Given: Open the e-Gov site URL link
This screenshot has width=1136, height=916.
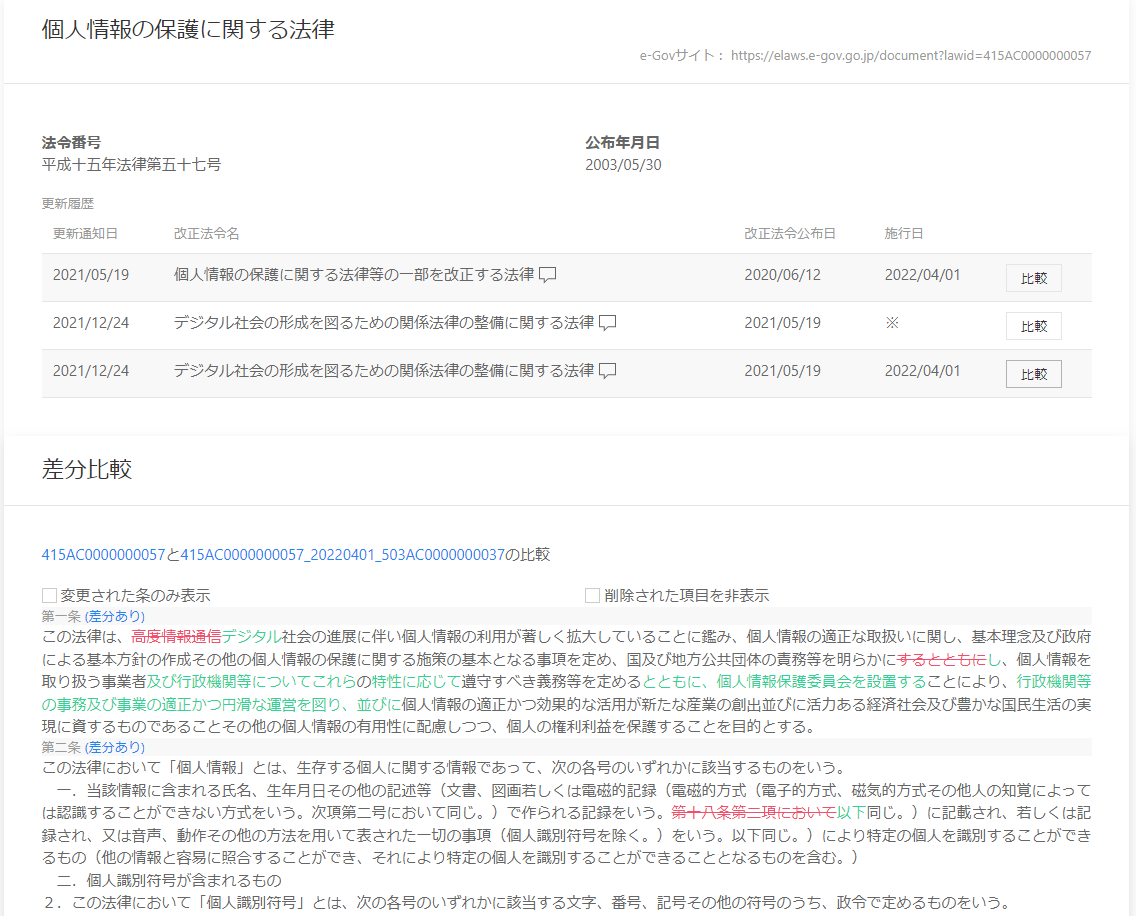Looking at the screenshot, I should click(910, 56).
